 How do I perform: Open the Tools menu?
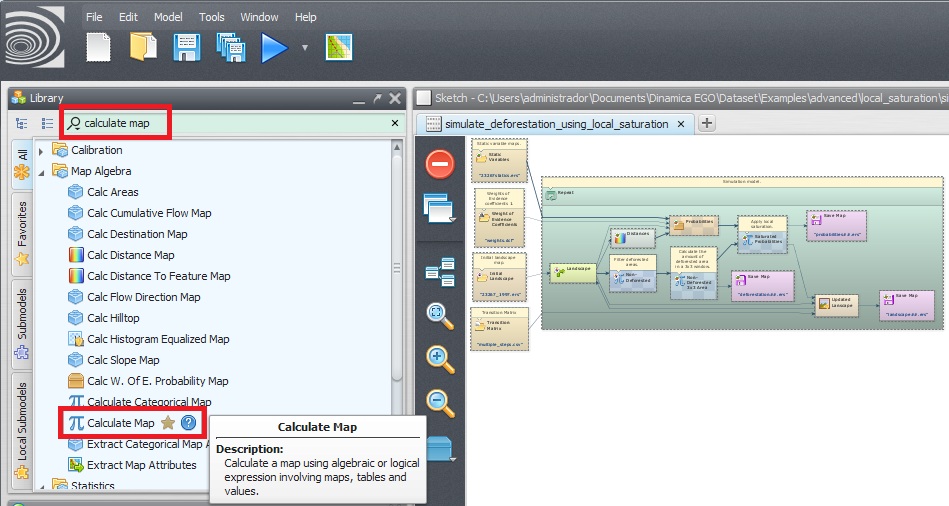(211, 17)
